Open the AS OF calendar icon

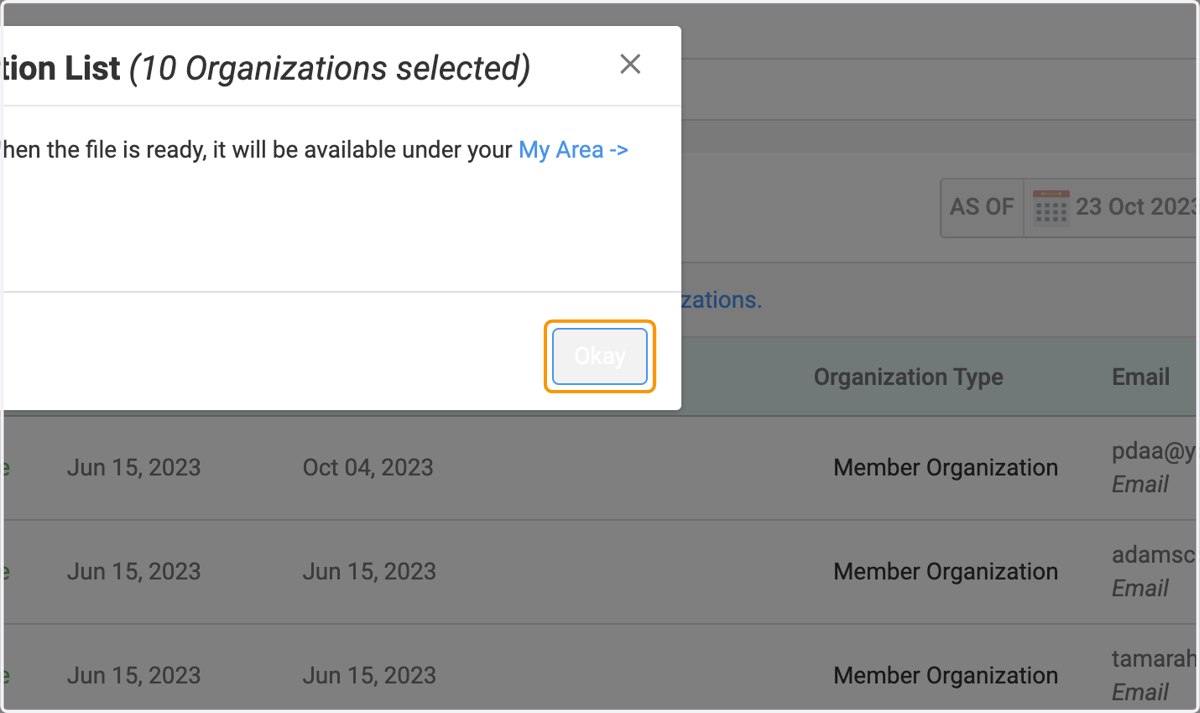1051,208
